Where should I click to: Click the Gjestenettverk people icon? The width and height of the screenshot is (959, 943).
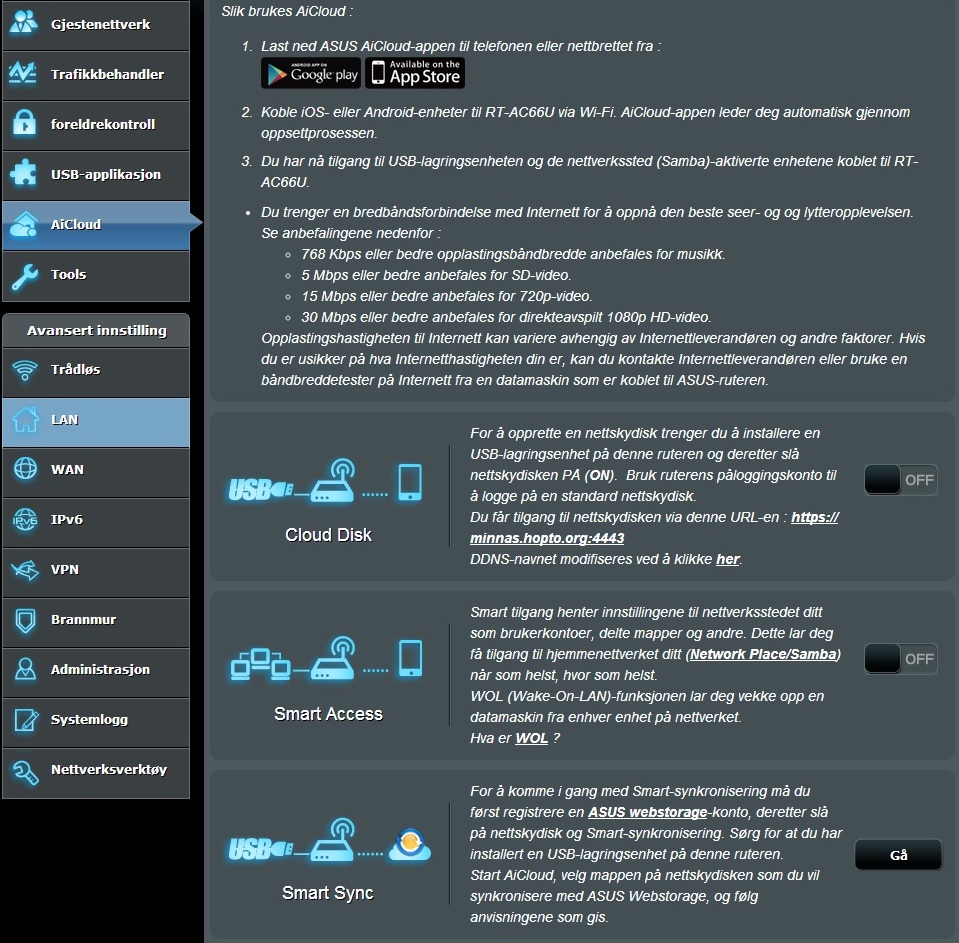pos(24,21)
